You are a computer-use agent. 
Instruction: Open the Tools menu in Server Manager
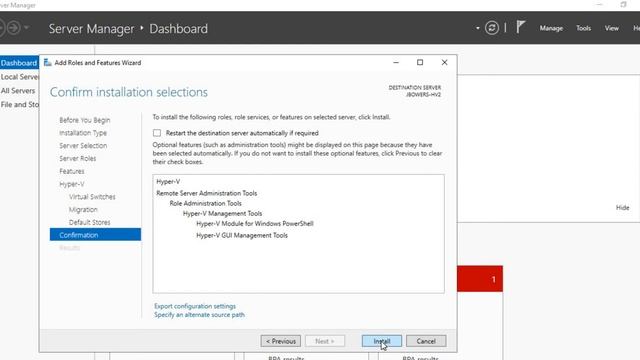pos(583,28)
